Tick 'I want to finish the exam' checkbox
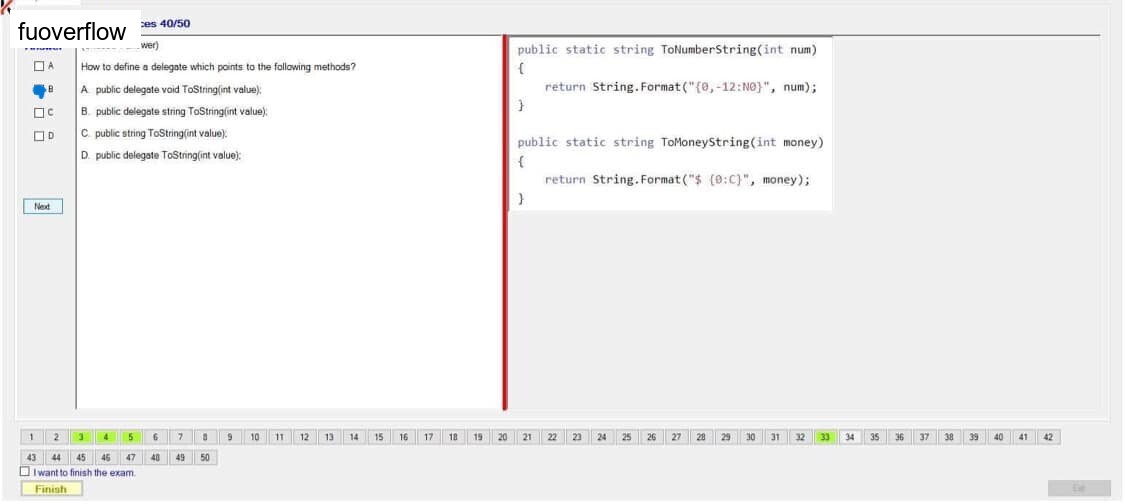The image size is (1125, 504). click(25, 472)
